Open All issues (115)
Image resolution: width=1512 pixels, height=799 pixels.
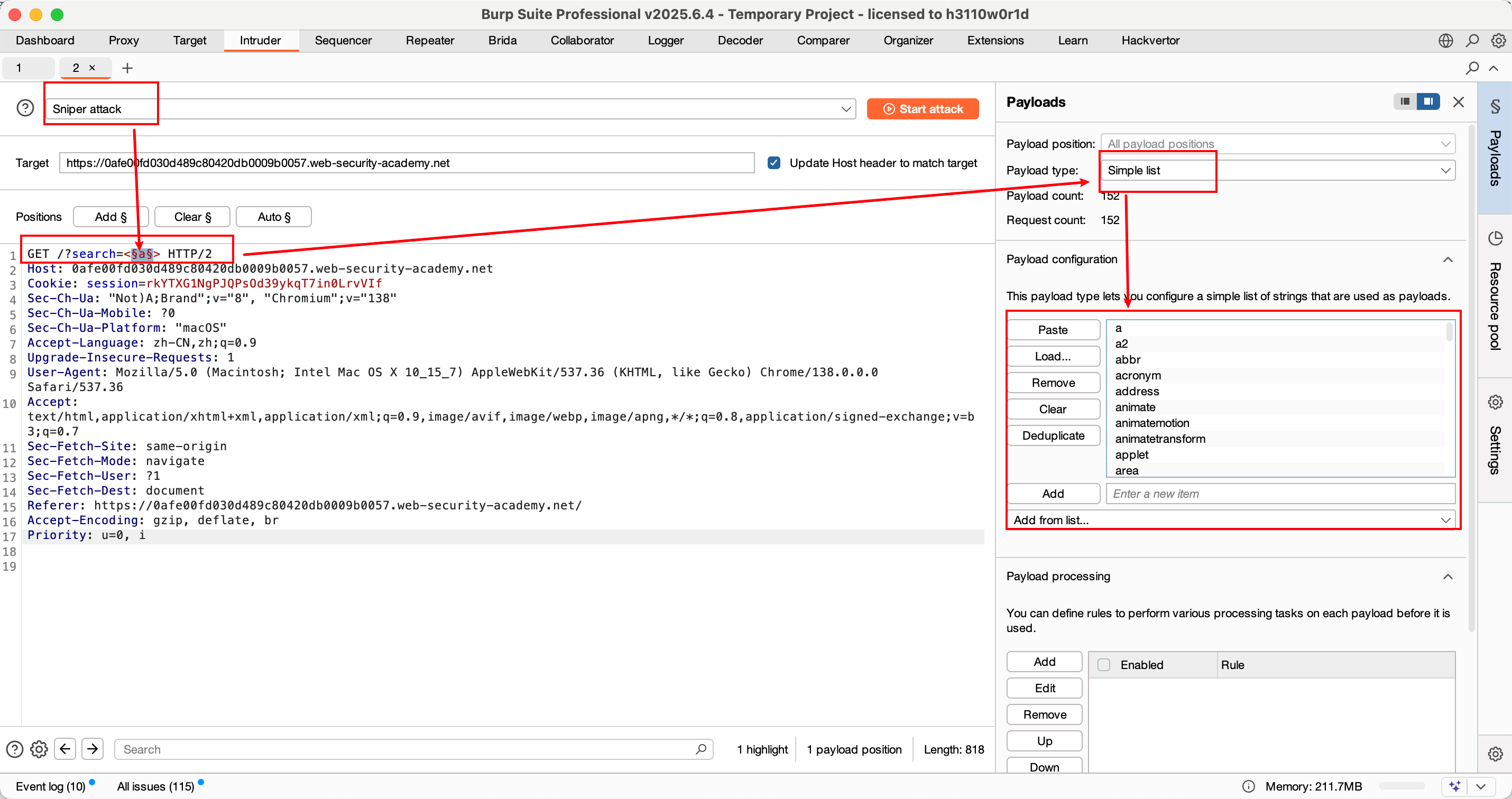(x=155, y=786)
